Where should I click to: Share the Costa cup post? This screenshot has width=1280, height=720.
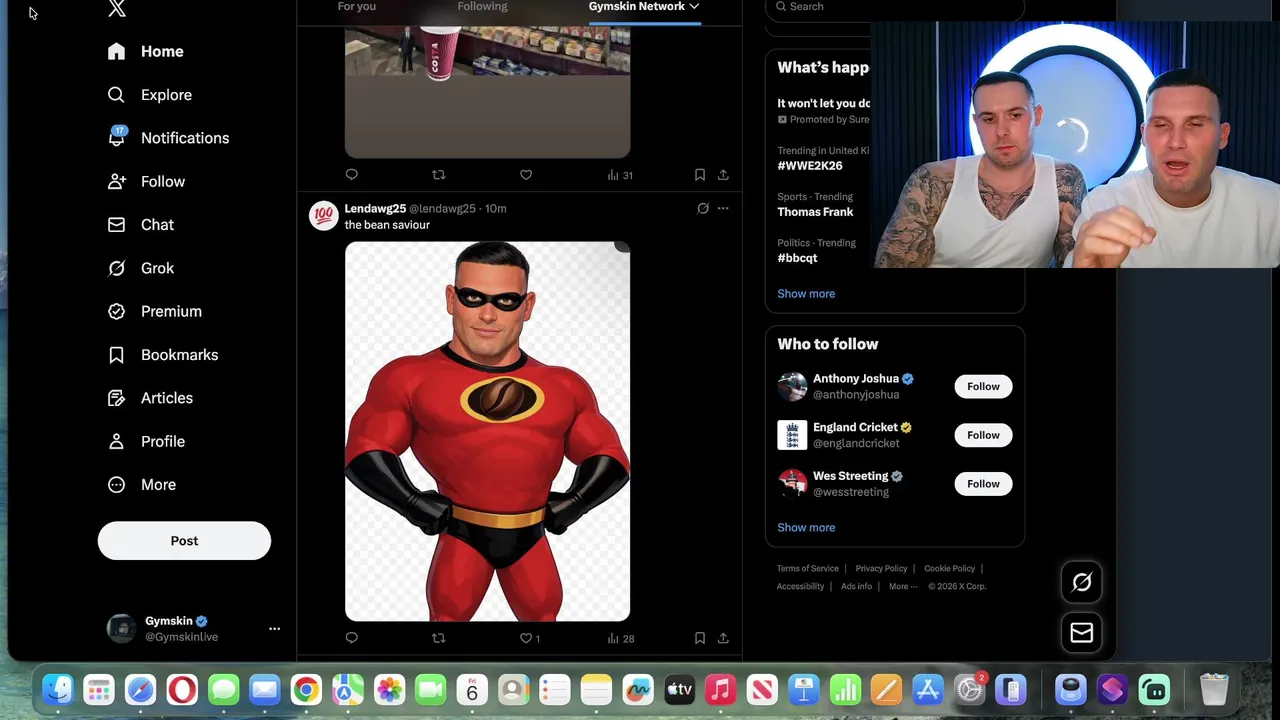coord(723,175)
